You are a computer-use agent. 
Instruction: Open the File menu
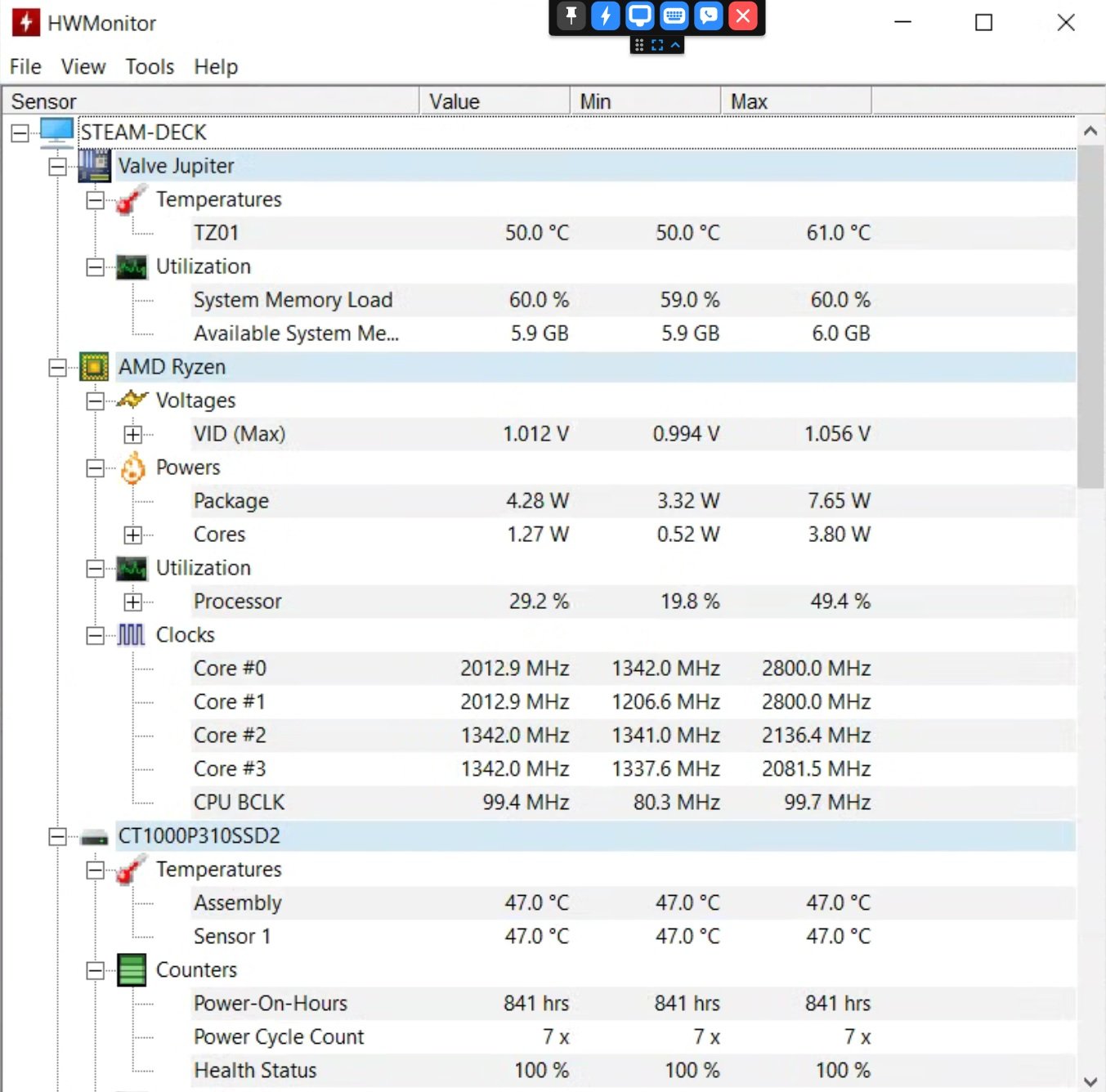tap(25, 67)
